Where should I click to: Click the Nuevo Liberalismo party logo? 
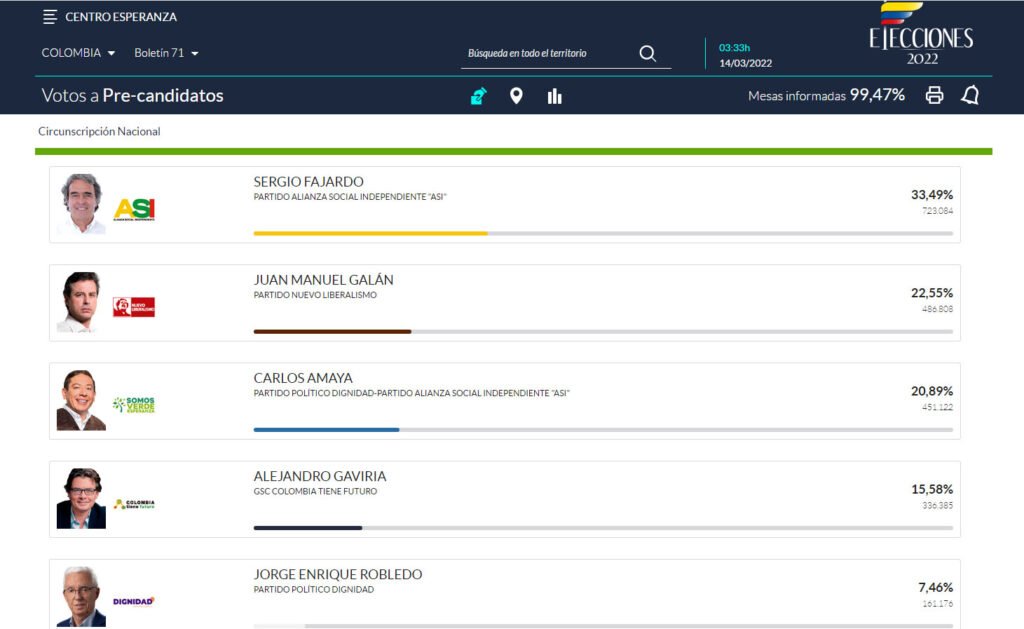pos(134,307)
